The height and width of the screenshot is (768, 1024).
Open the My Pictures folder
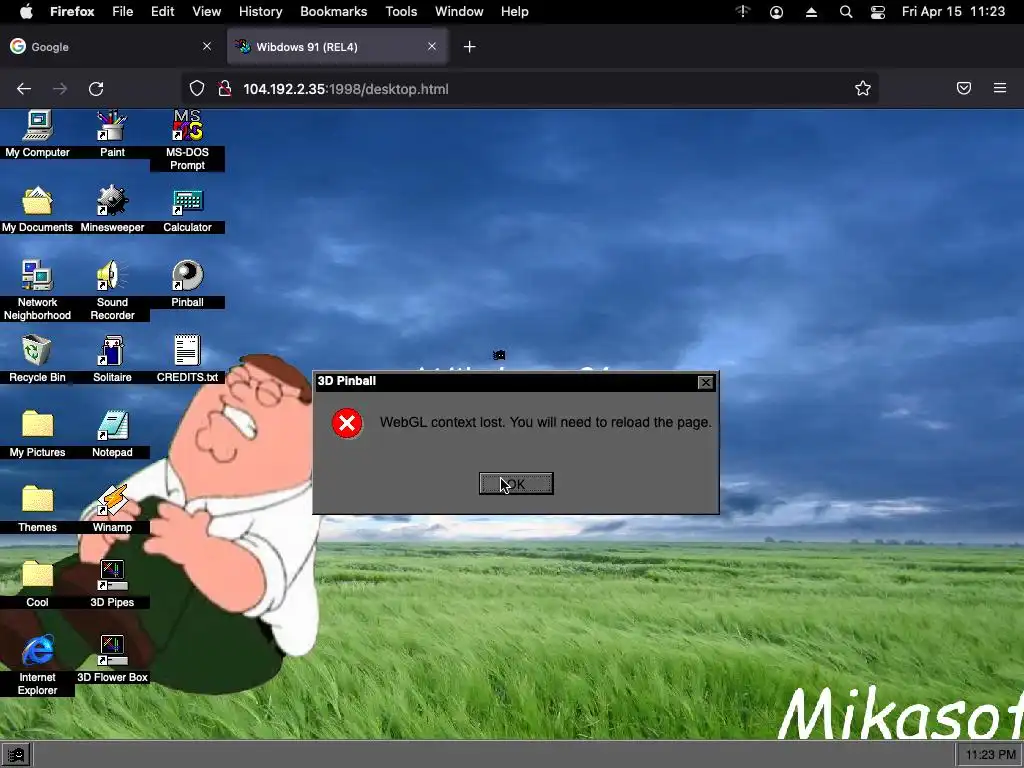pos(37,434)
